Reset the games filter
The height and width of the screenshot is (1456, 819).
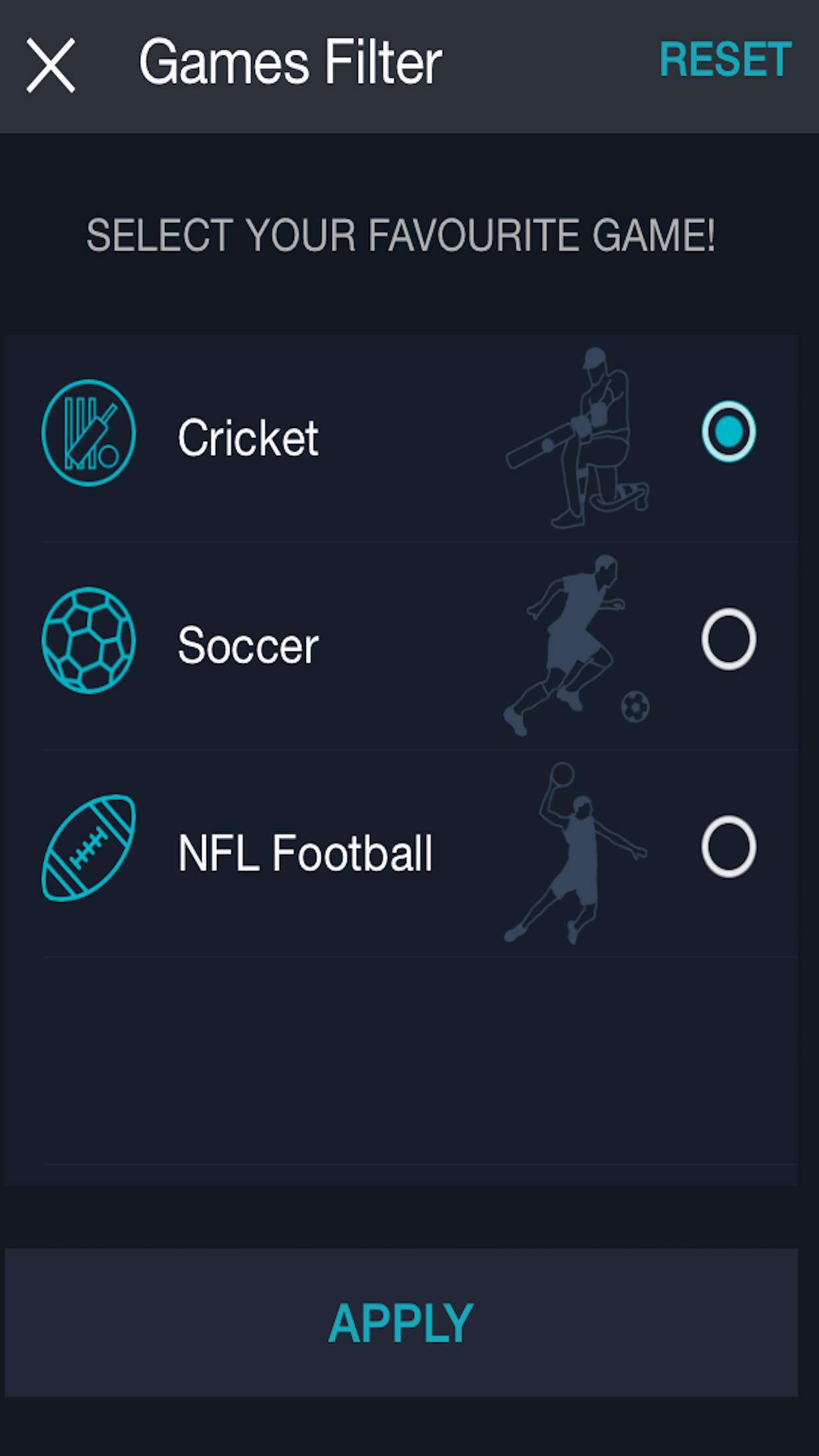pos(725,60)
